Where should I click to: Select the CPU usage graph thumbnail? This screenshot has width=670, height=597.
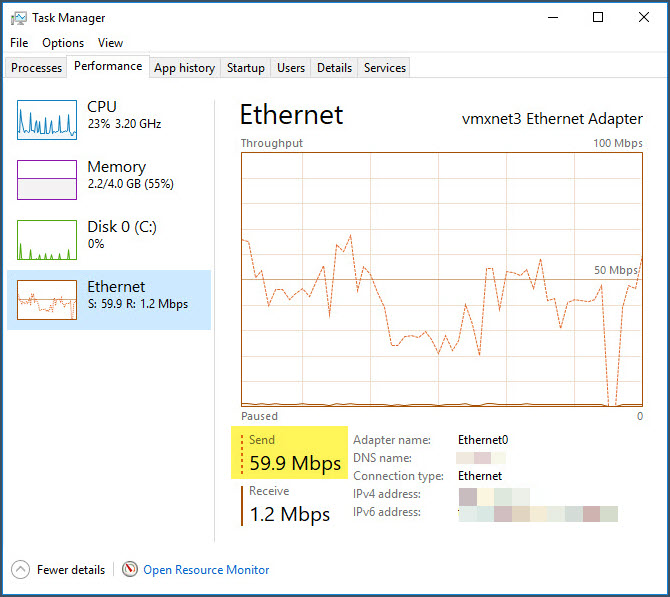point(47,120)
